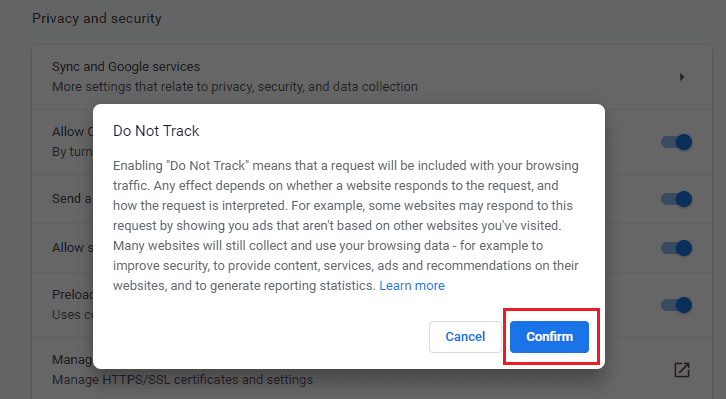Image resolution: width=726 pixels, height=399 pixels.
Task: Click the 'Do Not Track' dialog title
Action: [156, 131]
